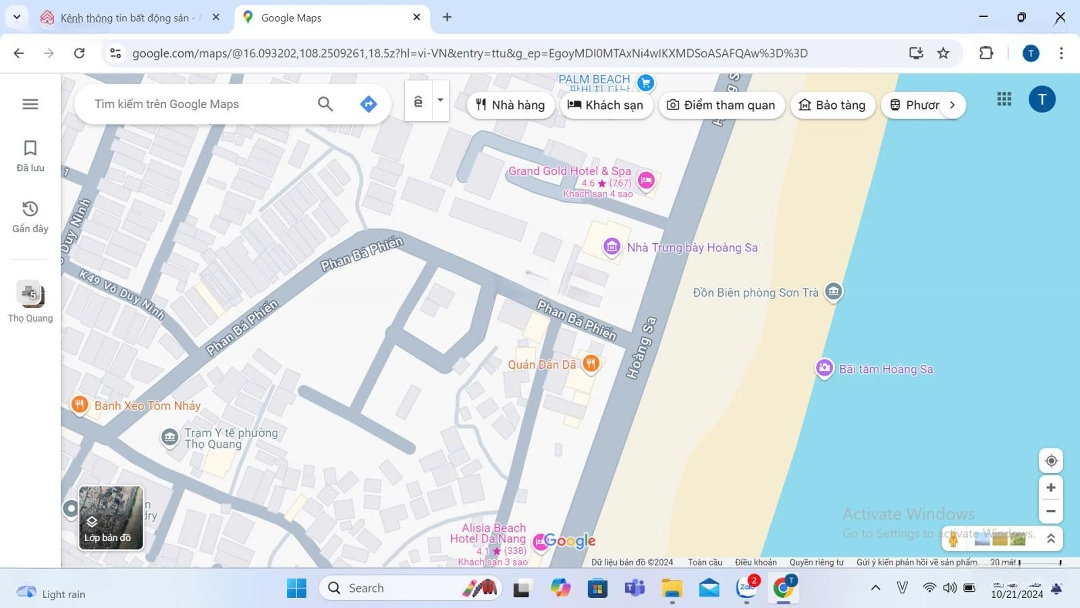
Task: Click Gửi ý kiến phản hồi về sản phẩm
Action: pos(917,563)
